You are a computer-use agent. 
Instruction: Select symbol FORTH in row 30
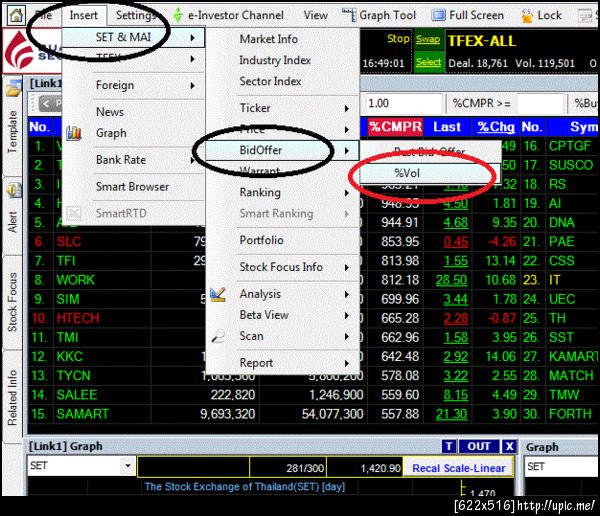coord(571,414)
